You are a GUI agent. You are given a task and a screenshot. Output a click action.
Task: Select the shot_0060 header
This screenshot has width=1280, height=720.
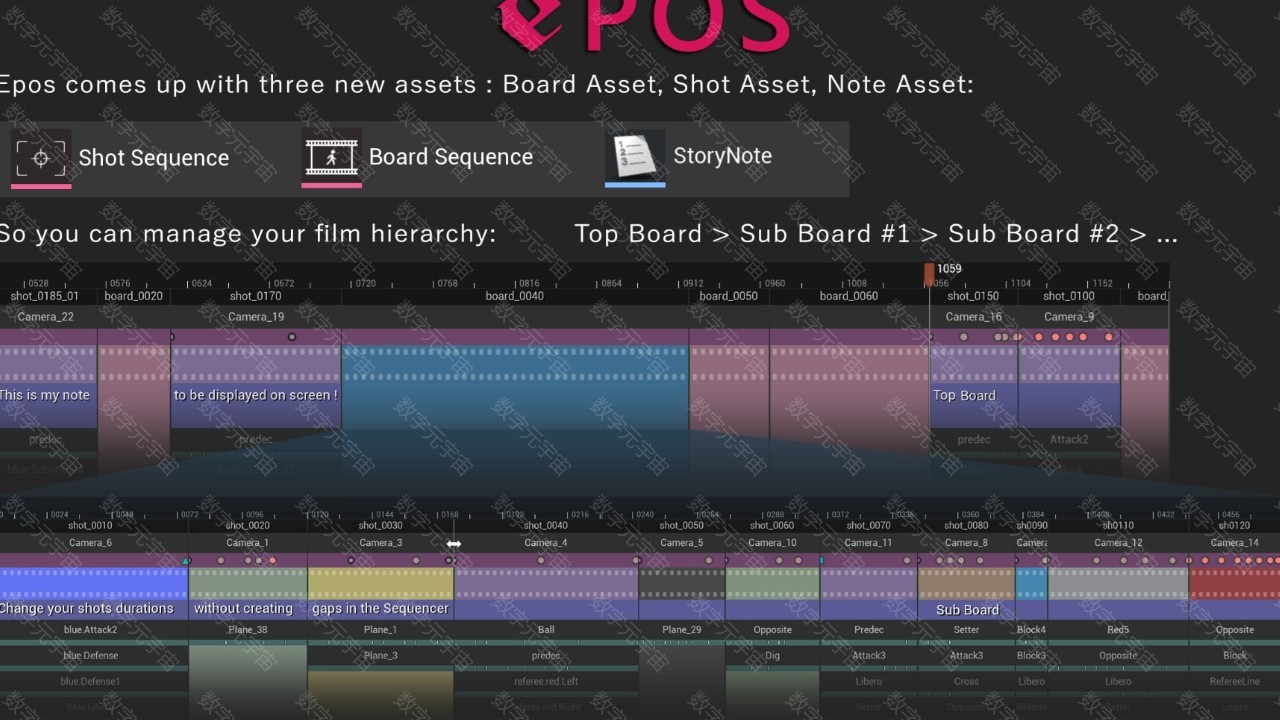(x=772, y=525)
